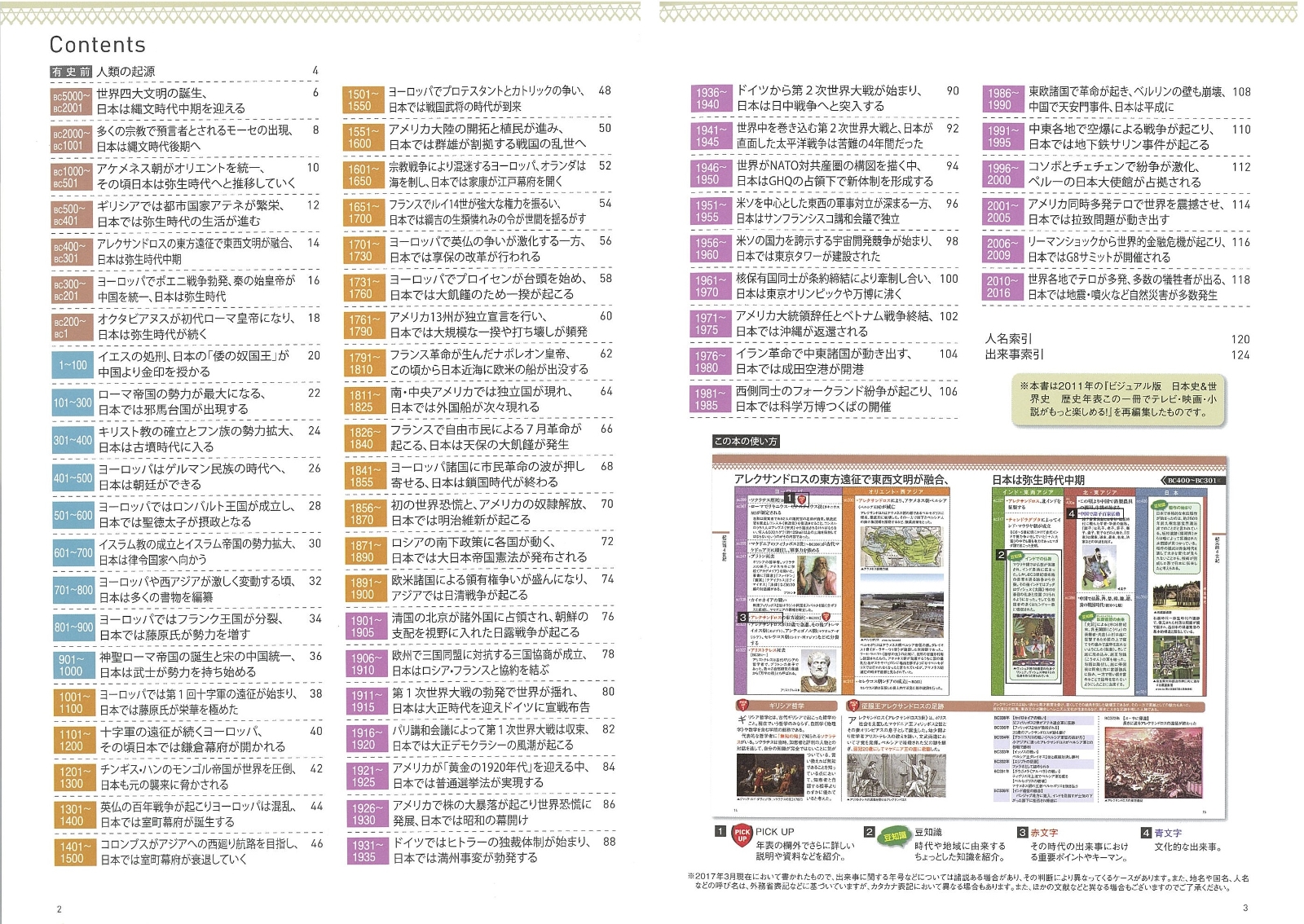
Task: Click the "101~300" period label
Action: [73, 403]
